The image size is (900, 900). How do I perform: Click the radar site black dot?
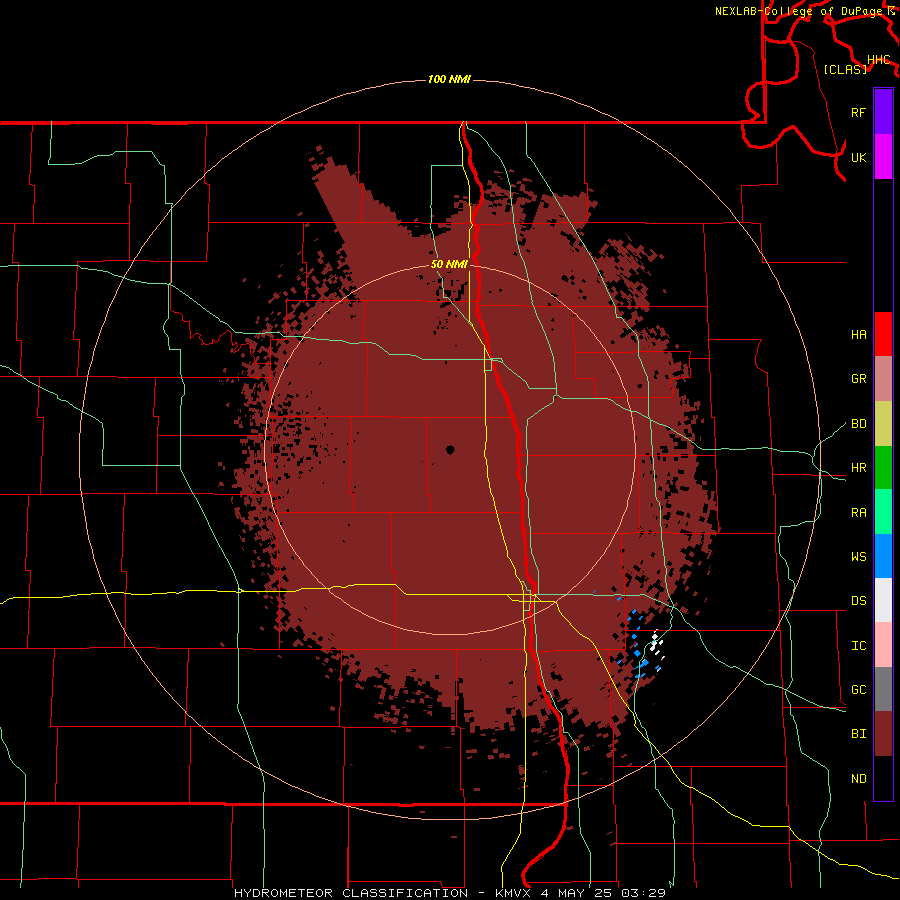(x=450, y=449)
